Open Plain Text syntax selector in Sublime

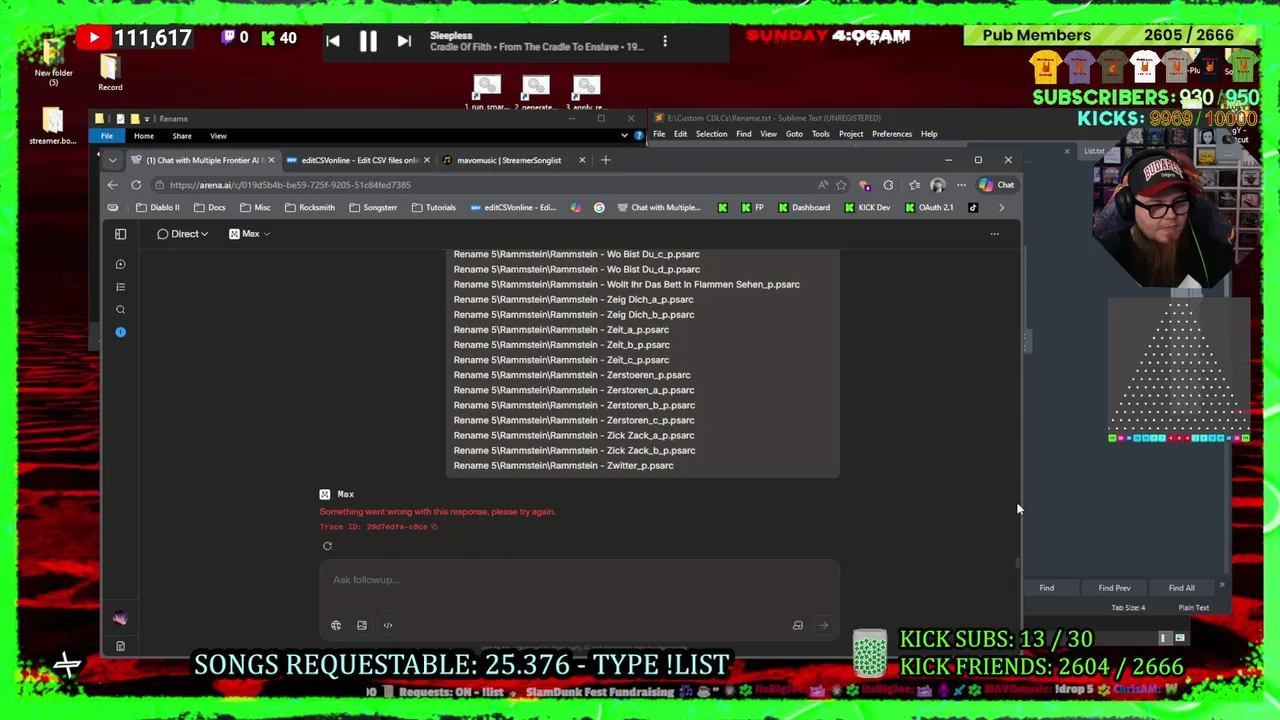1194,608
